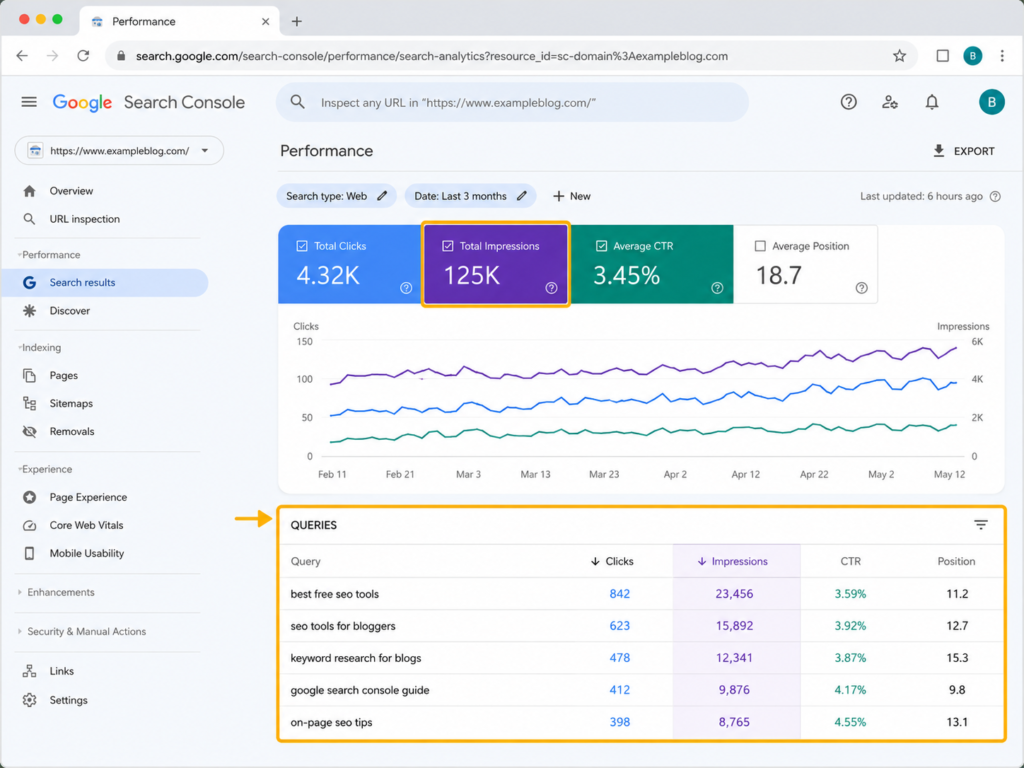1024x768 pixels.
Task: Select the purple Total Impressions card
Action: [496, 264]
